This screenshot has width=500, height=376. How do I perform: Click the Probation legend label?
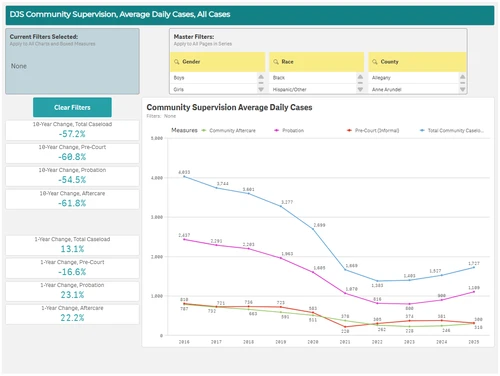(x=293, y=130)
